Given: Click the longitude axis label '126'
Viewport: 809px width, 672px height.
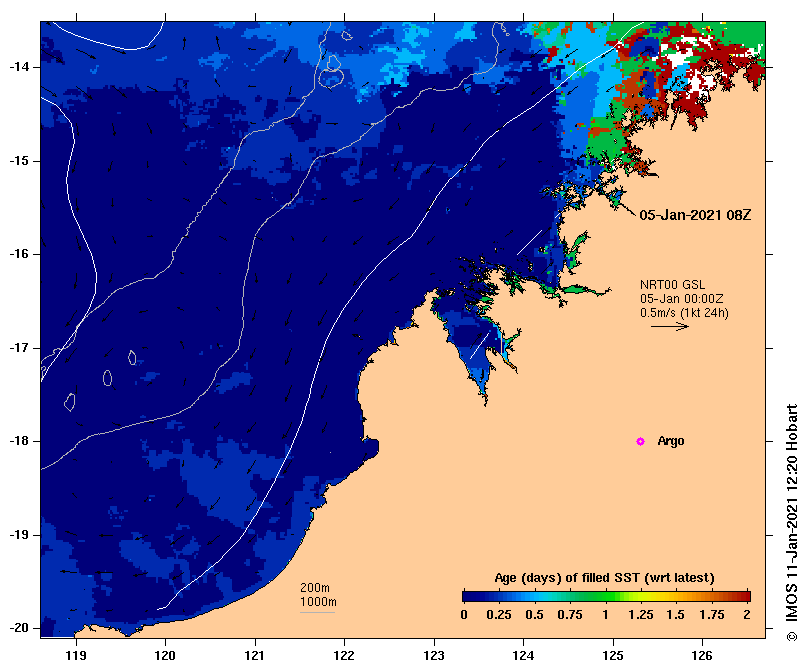Looking at the screenshot, I should 702,655.
